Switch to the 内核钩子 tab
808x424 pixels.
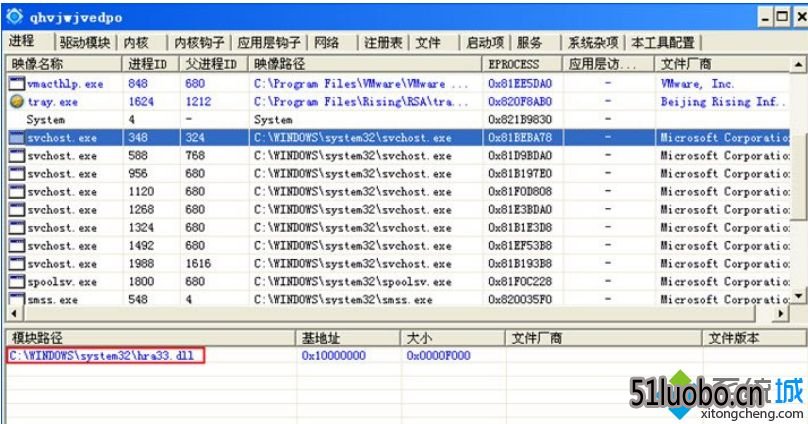click(199, 42)
